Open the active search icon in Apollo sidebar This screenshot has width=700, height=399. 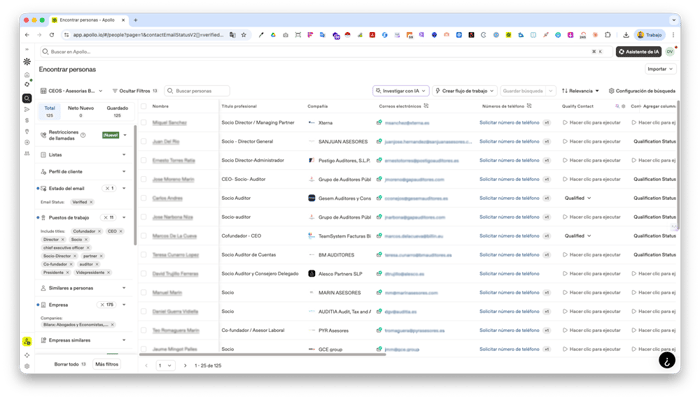point(27,98)
